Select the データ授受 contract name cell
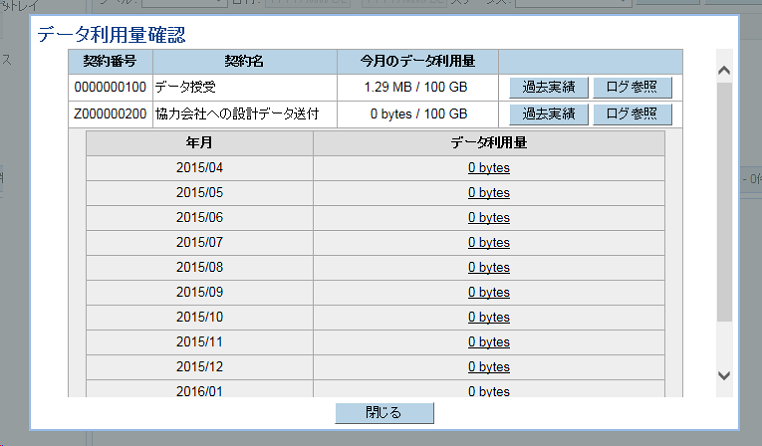The width and height of the screenshot is (762, 446). pos(244,88)
